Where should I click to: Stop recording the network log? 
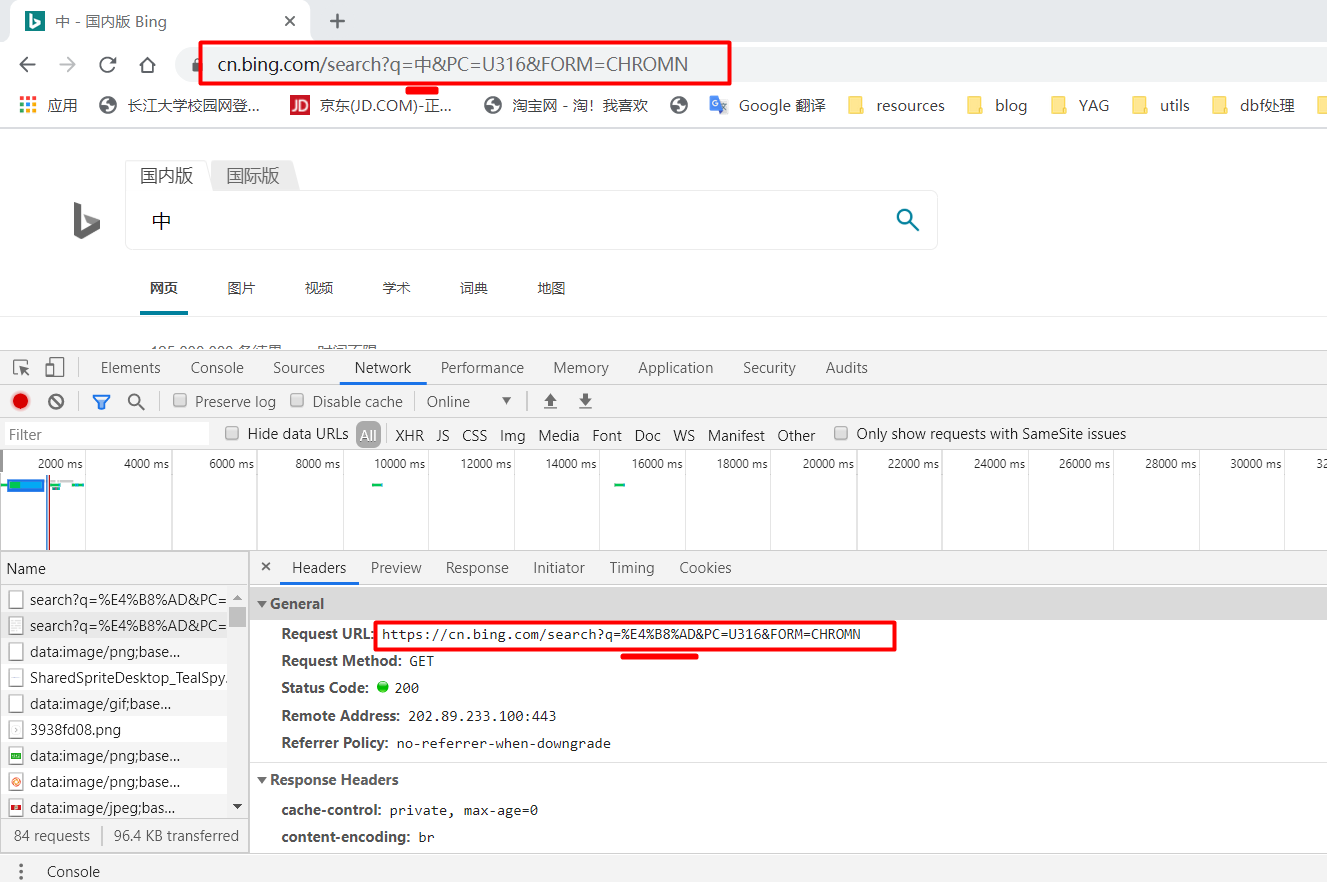click(20, 401)
